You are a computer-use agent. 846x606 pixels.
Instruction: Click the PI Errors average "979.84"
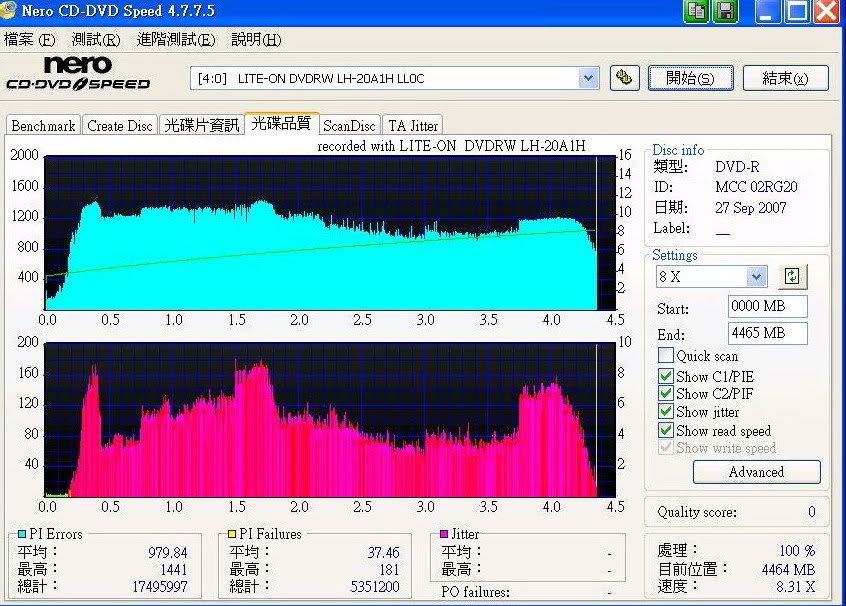(x=167, y=553)
